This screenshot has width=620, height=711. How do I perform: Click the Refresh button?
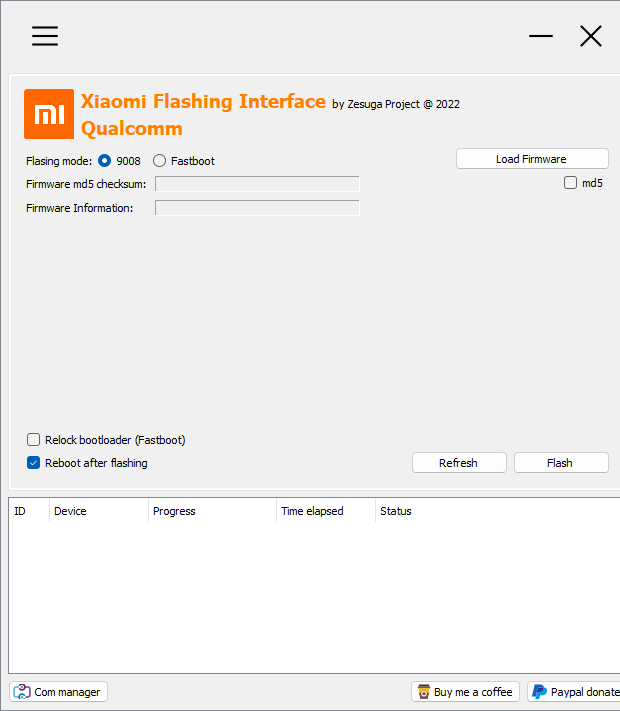[x=459, y=463]
